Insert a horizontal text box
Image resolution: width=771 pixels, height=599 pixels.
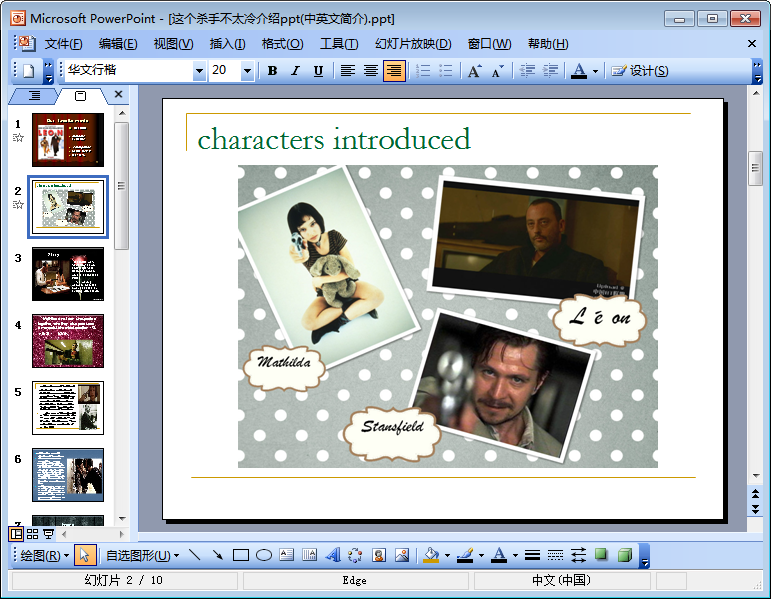[x=286, y=556]
